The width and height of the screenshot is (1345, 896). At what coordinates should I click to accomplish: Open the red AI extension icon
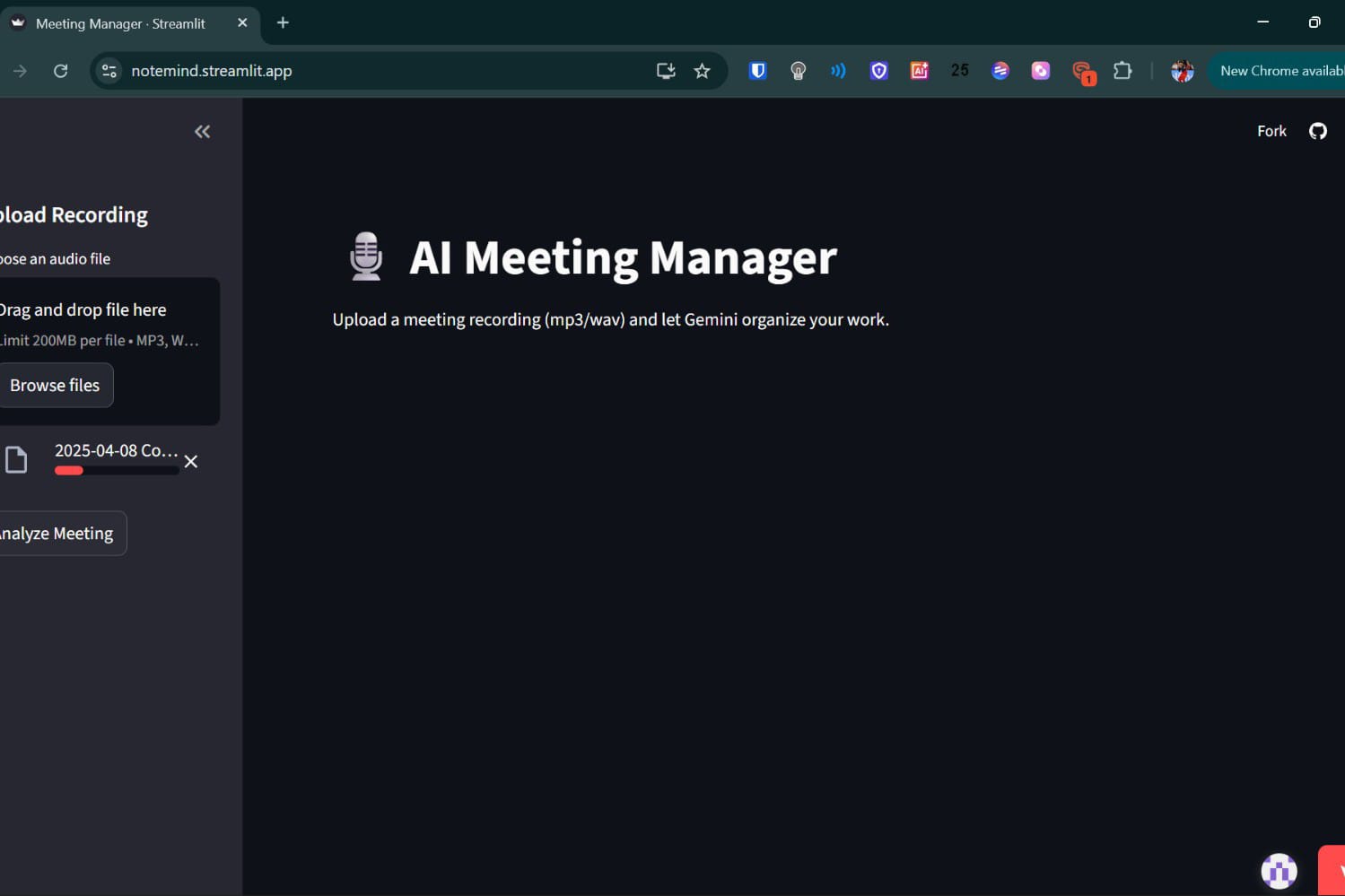920,71
